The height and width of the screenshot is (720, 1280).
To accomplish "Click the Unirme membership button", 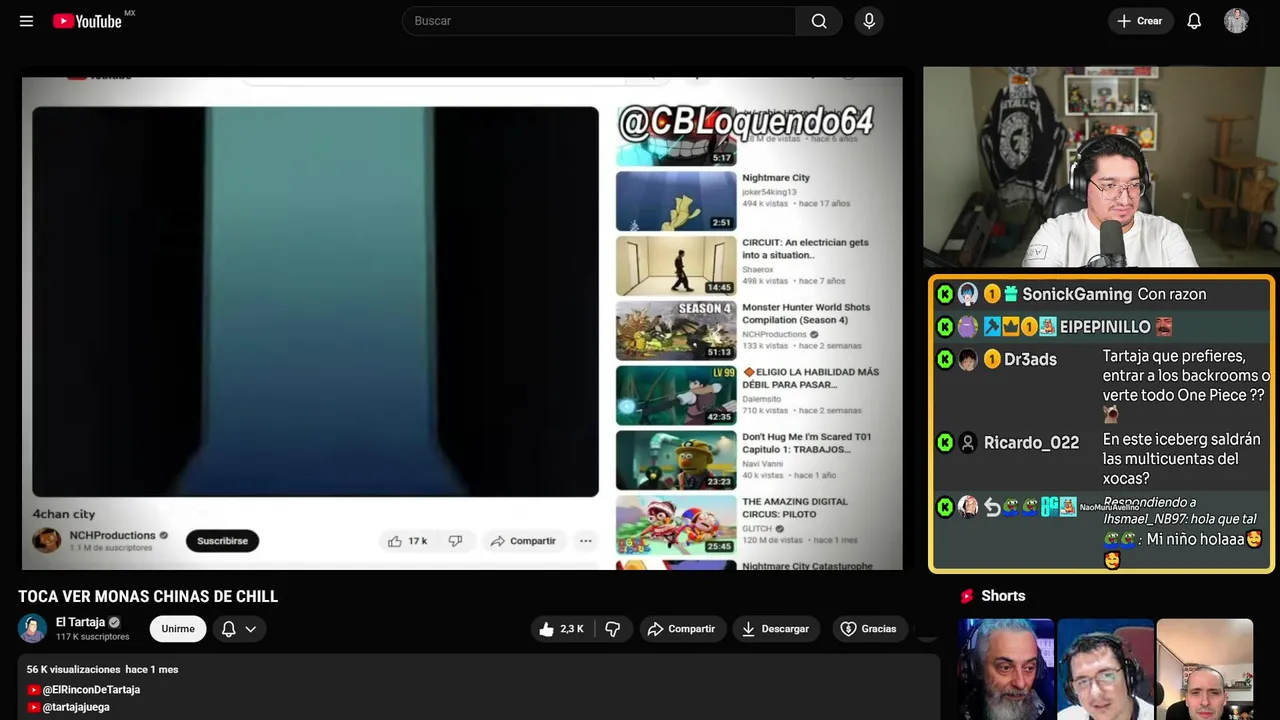I will [x=178, y=629].
